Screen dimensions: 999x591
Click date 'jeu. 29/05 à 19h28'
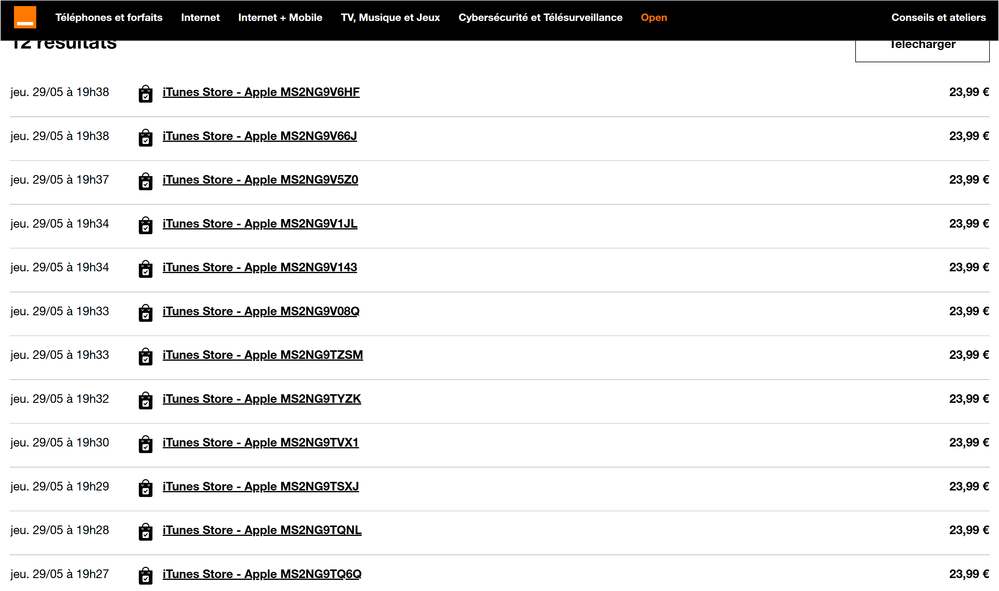click(x=60, y=530)
